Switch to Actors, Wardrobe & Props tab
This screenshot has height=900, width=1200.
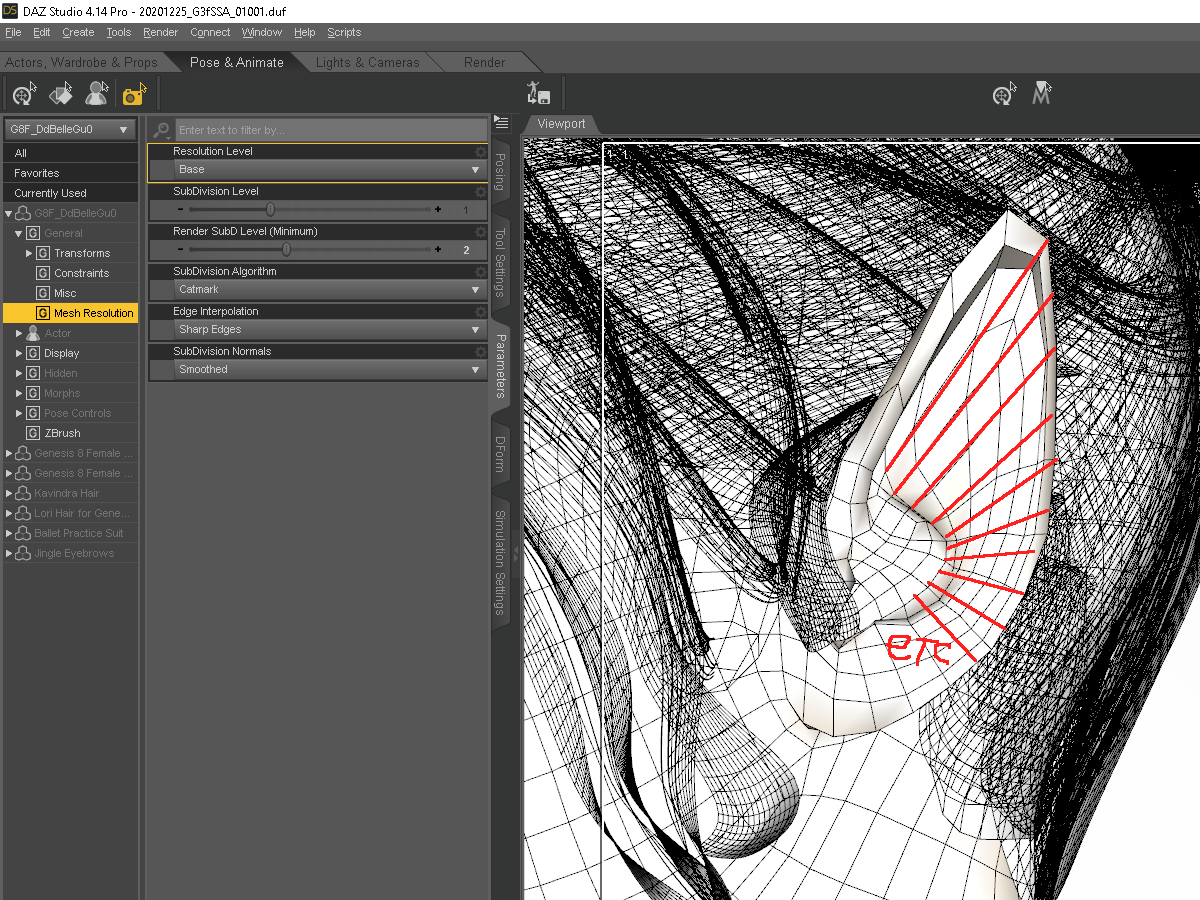(x=81, y=62)
